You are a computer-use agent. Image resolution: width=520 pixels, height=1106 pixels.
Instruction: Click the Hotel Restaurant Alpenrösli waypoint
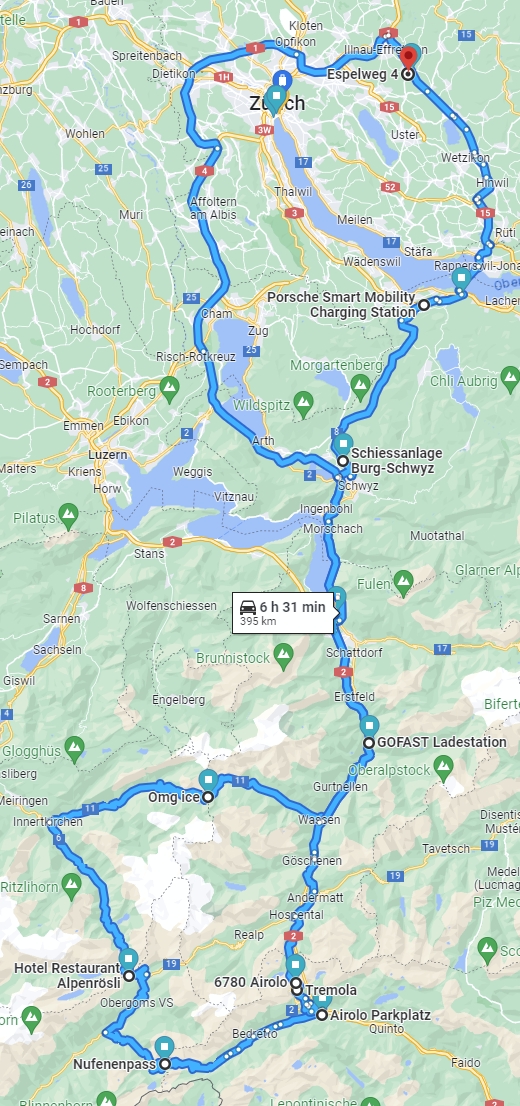[128, 976]
